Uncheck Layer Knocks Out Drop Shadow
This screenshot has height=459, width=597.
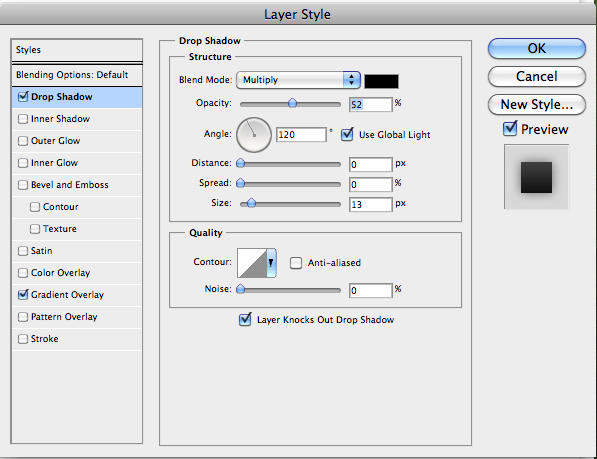pyautogui.click(x=245, y=319)
